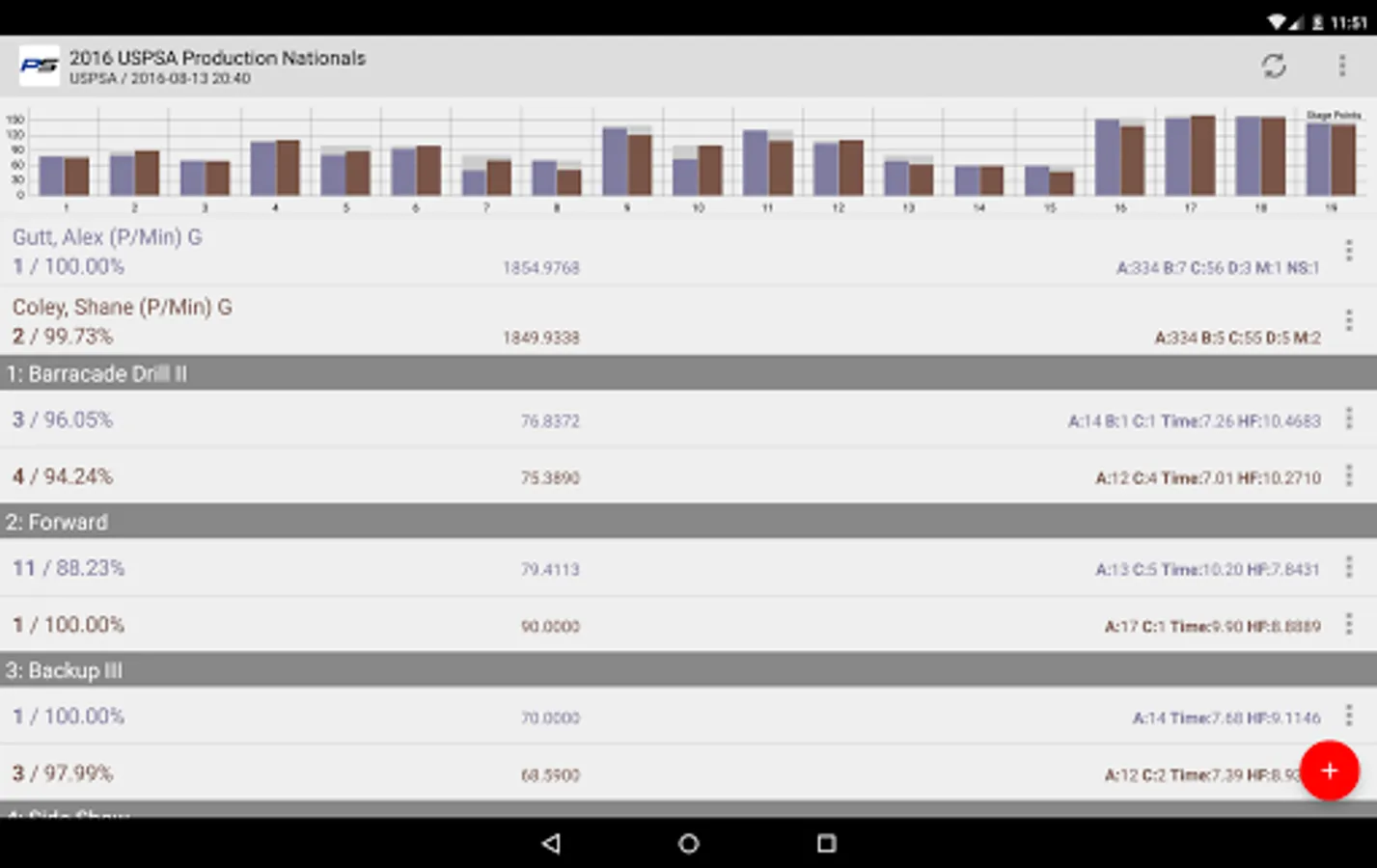The image size is (1377, 868).
Task: Select the 3 / 97.99% stage placement
Action: (63, 773)
